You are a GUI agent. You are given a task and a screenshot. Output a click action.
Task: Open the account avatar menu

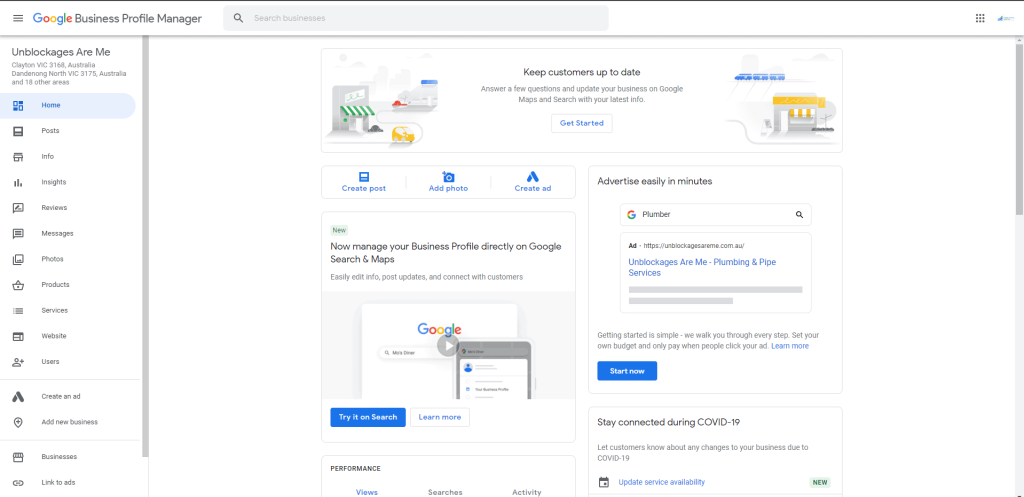click(1005, 18)
